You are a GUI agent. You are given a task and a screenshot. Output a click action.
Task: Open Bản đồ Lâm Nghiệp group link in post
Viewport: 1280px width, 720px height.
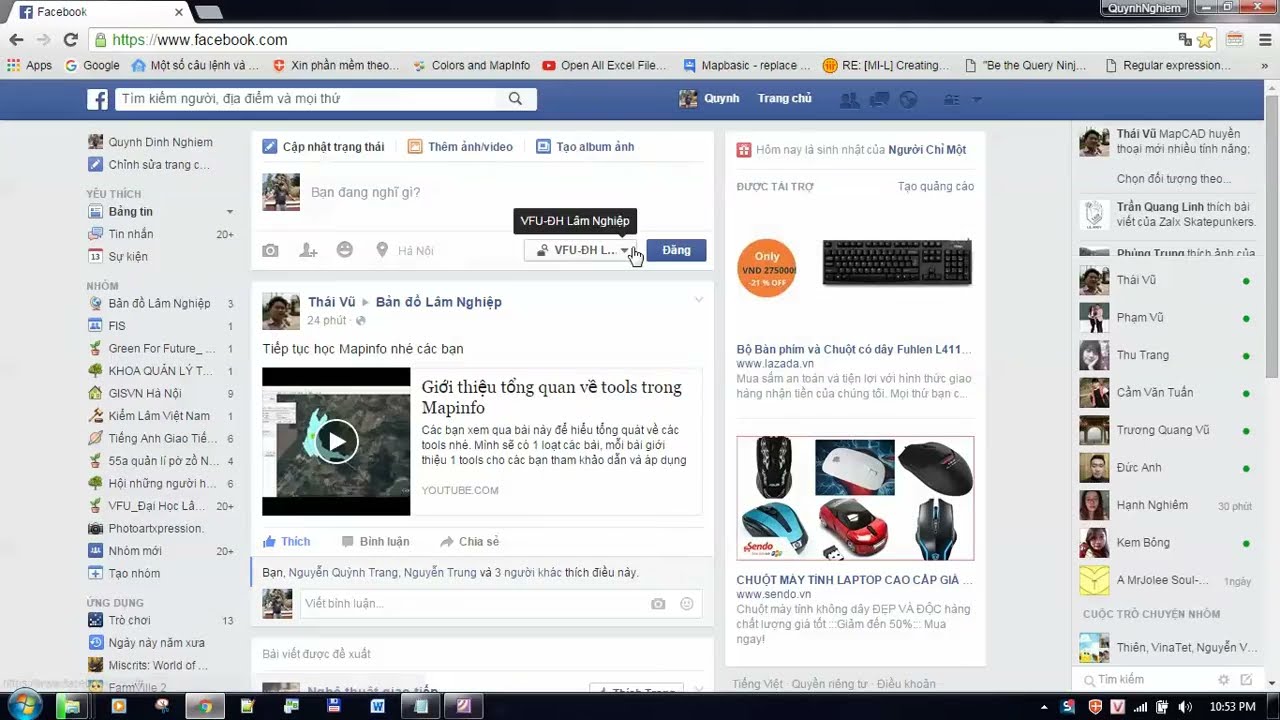[x=439, y=302]
